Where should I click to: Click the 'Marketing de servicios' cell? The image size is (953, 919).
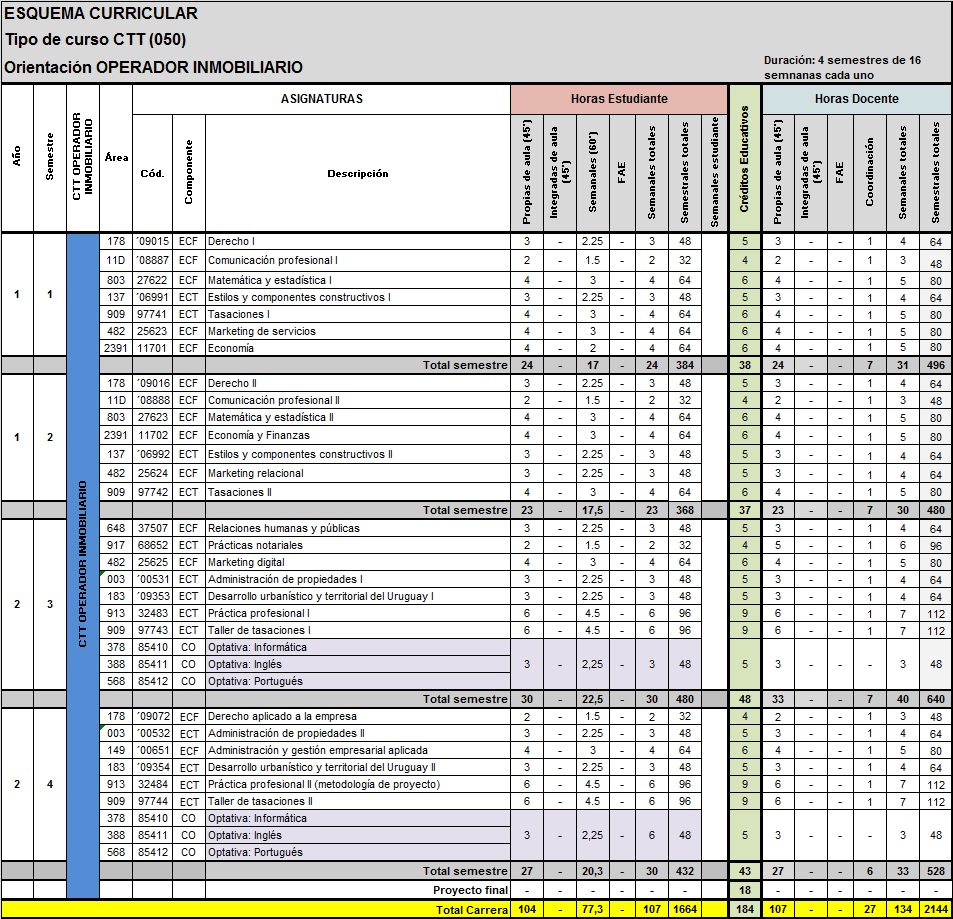[x=357, y=331]
